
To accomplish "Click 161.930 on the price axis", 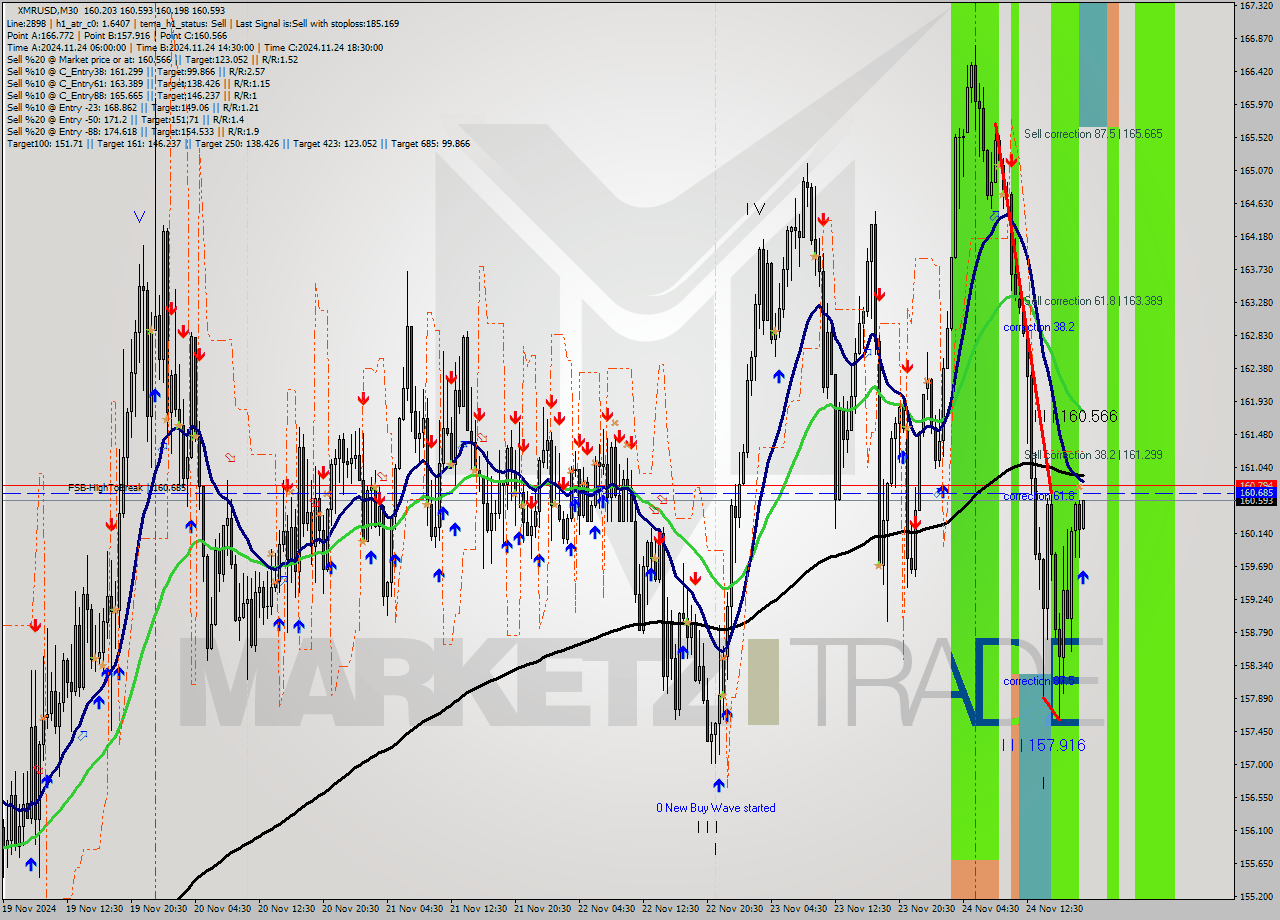I will click(1255, 402).
